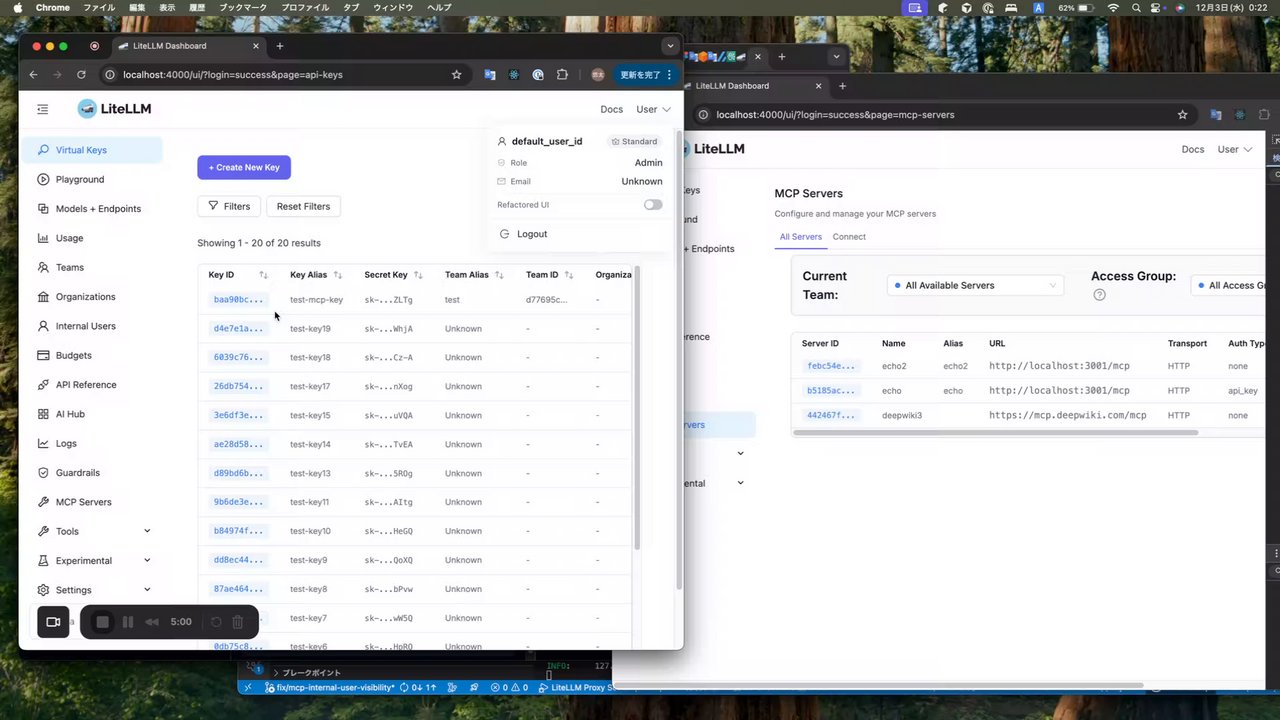Open the Chrome tab search chevron

(x=670, y=46)
